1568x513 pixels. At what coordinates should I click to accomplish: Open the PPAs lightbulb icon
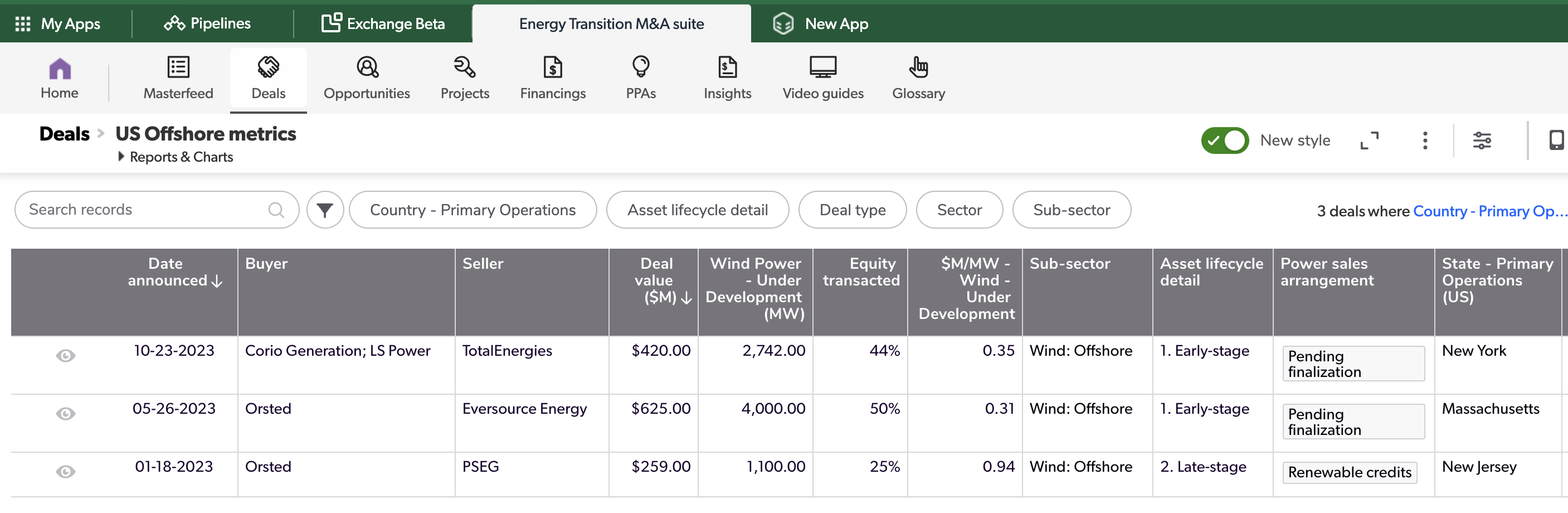click(x=640, y=67)
